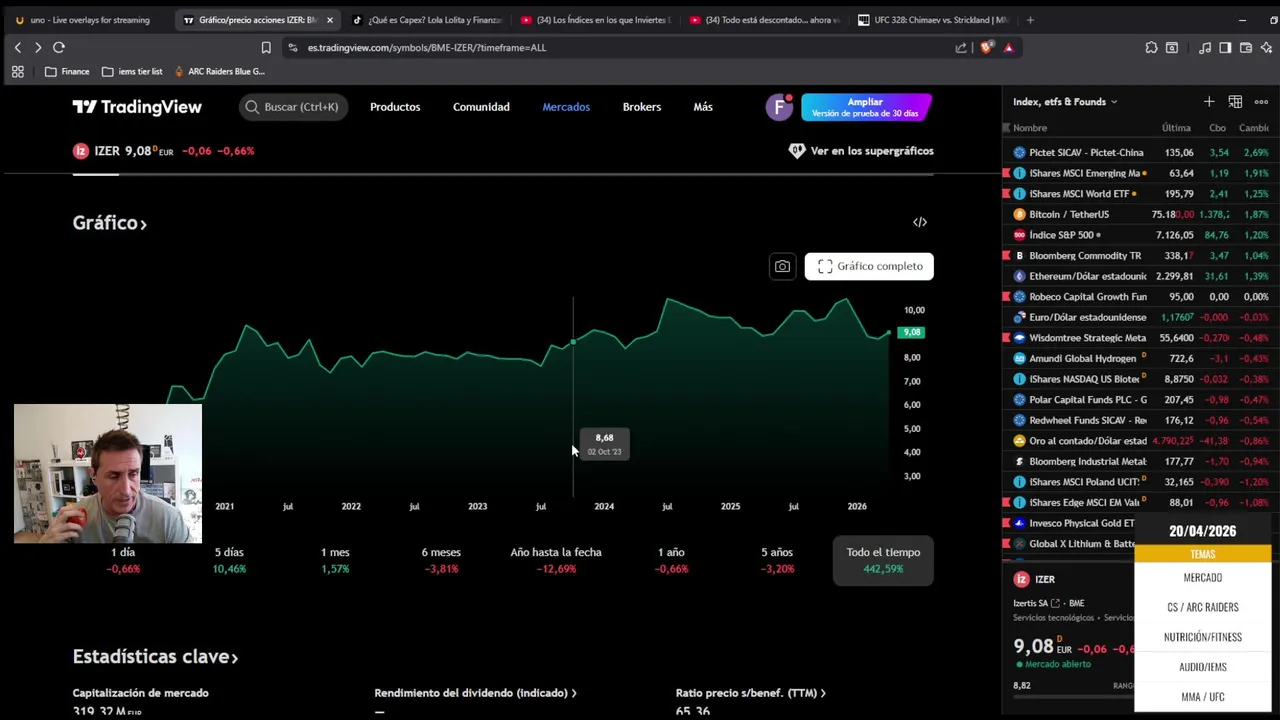Expand Rendimiento del dividendo (indicado) chevron

pos(573,693)
